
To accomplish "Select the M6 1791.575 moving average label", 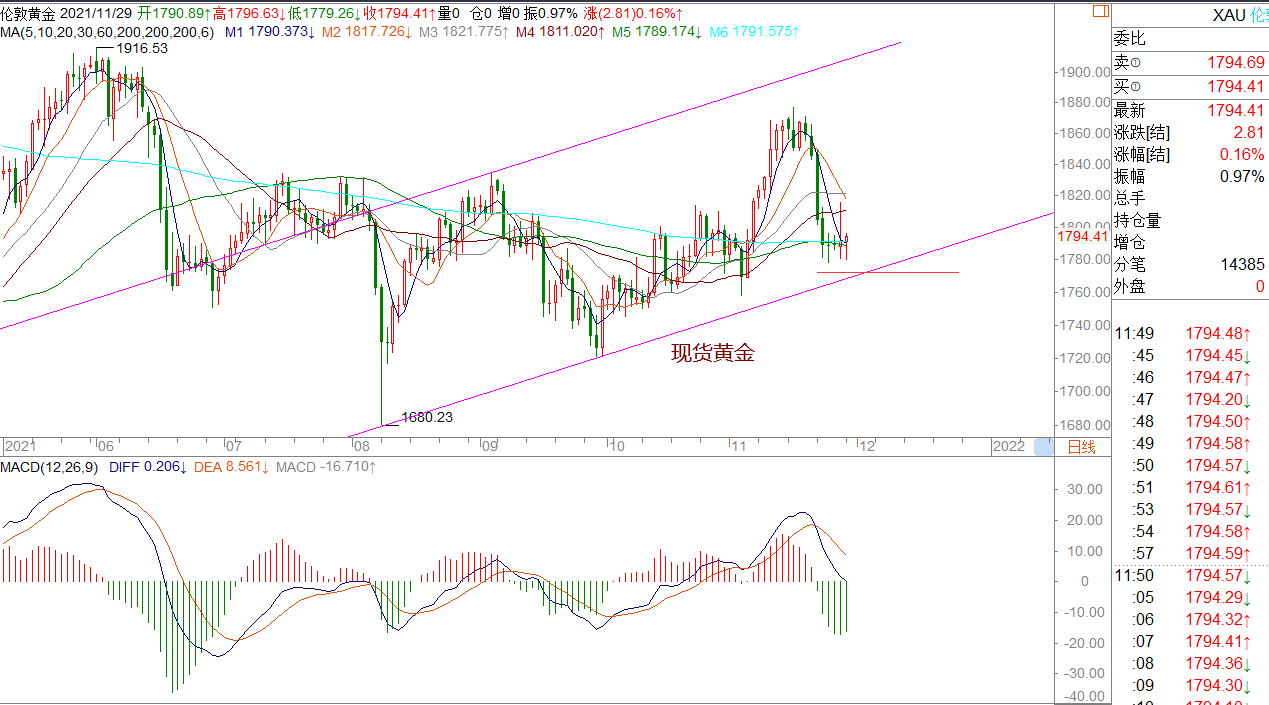I will coord(754,32).
